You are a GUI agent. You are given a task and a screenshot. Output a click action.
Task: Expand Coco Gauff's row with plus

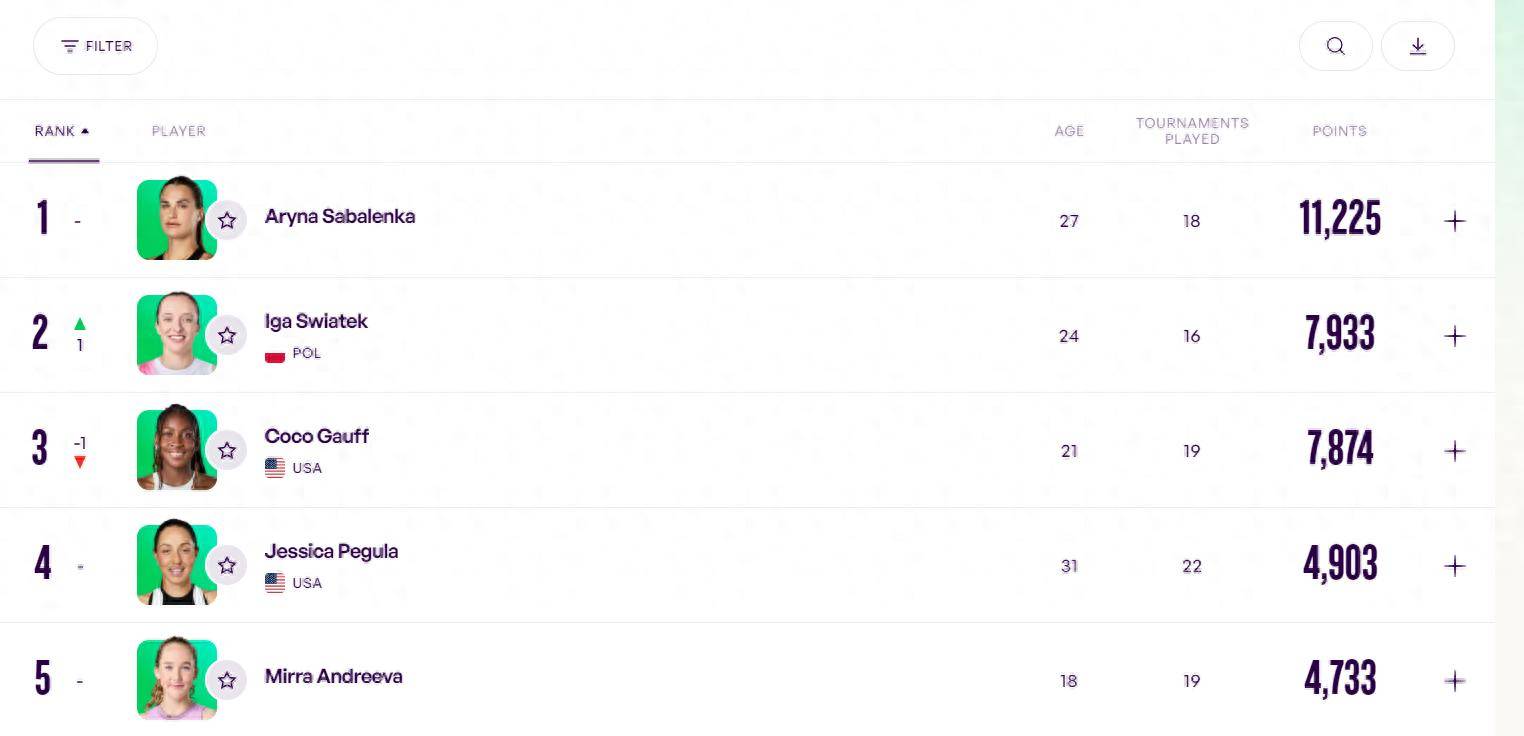(x=1455, y=451)
